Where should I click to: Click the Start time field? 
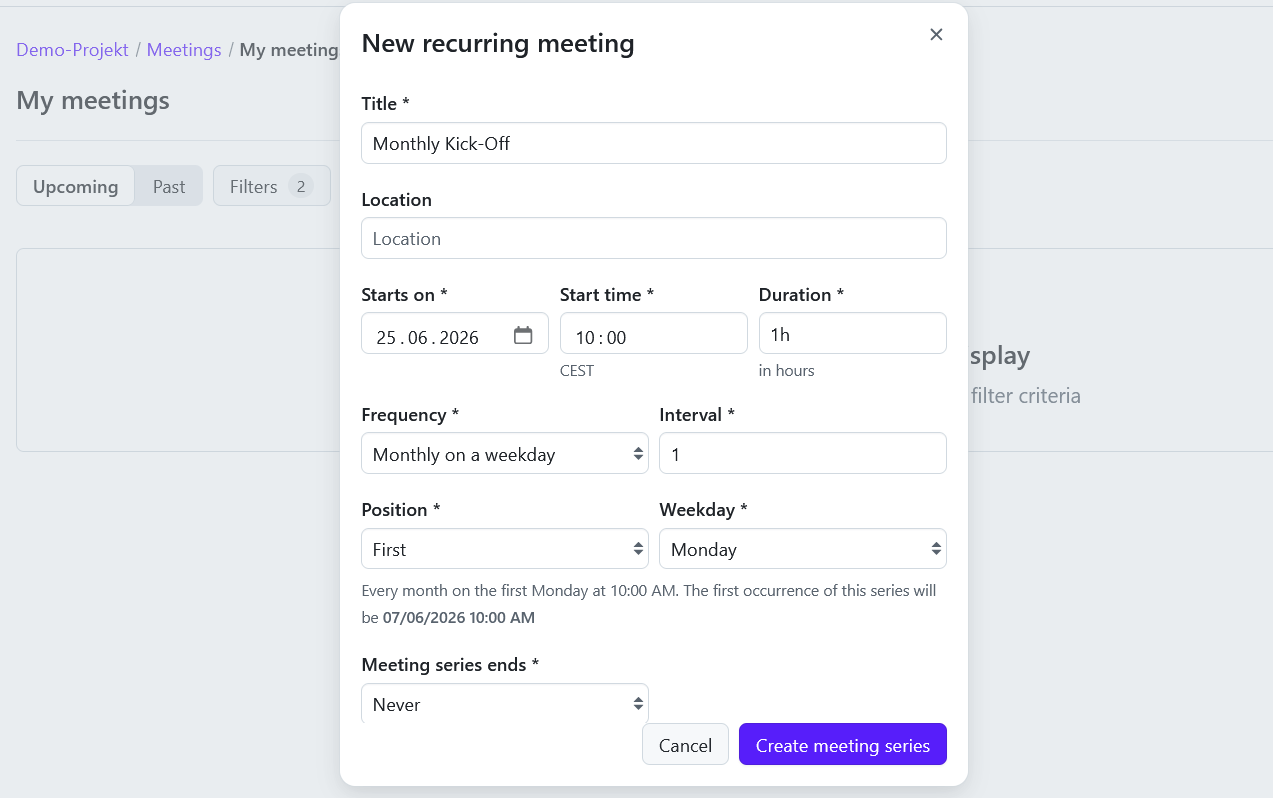pos(654,333)
